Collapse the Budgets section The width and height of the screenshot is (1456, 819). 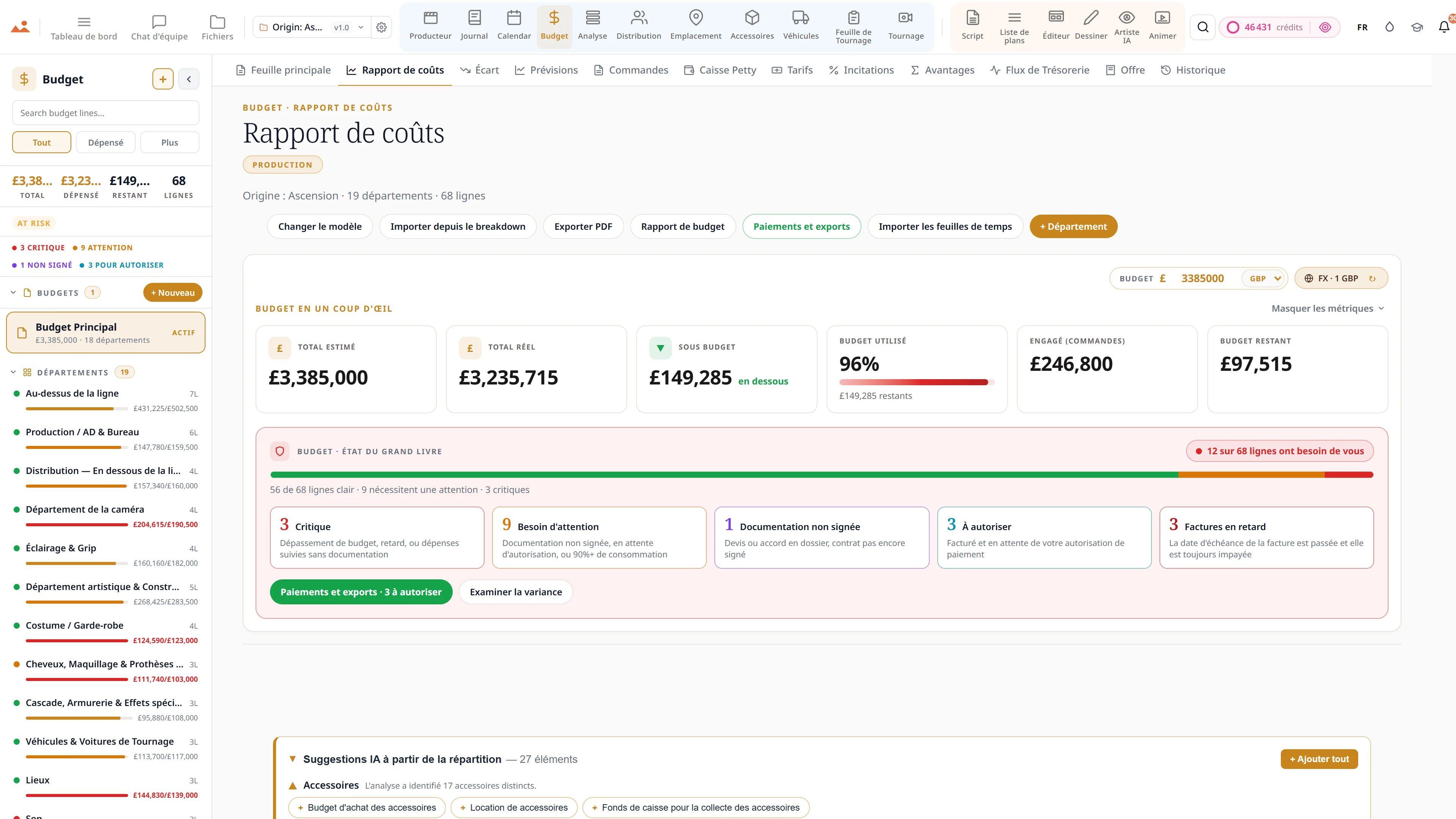[x=13, y=293]
